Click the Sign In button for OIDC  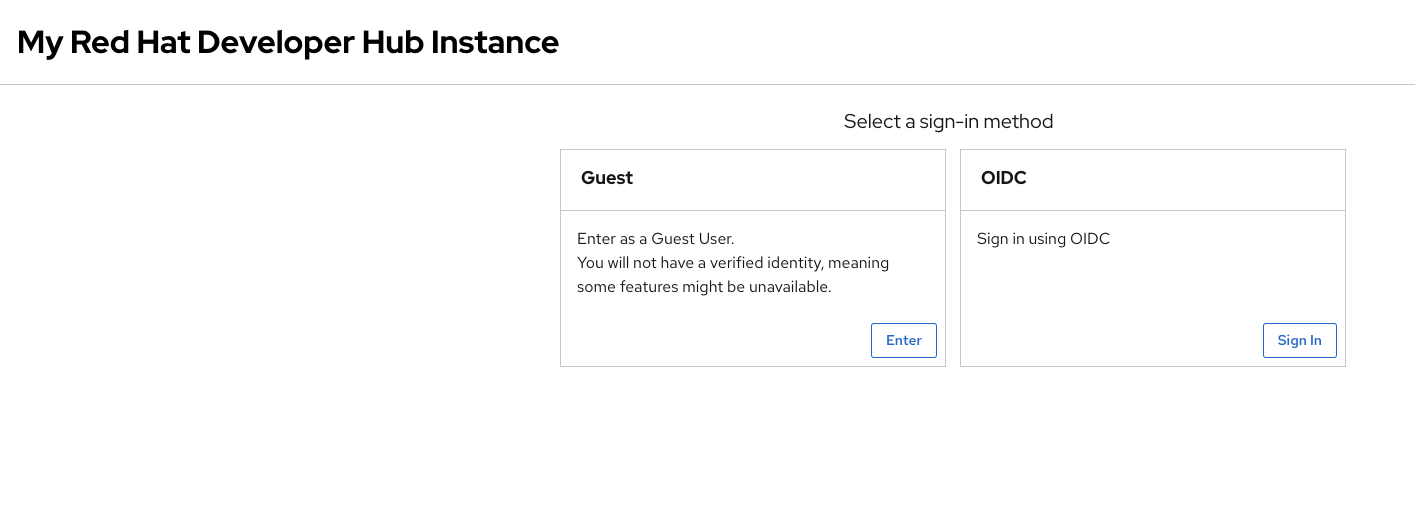(x=1299, y=340)
